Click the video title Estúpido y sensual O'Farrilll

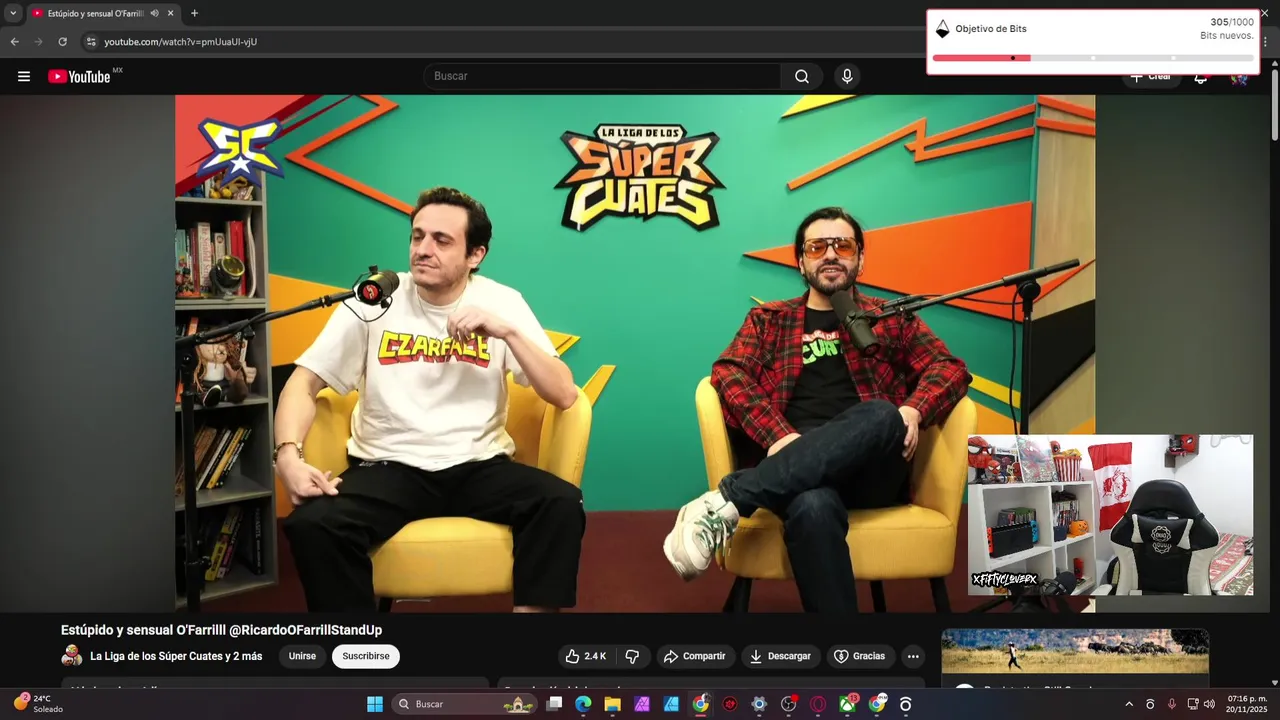(x=221, y=630)
